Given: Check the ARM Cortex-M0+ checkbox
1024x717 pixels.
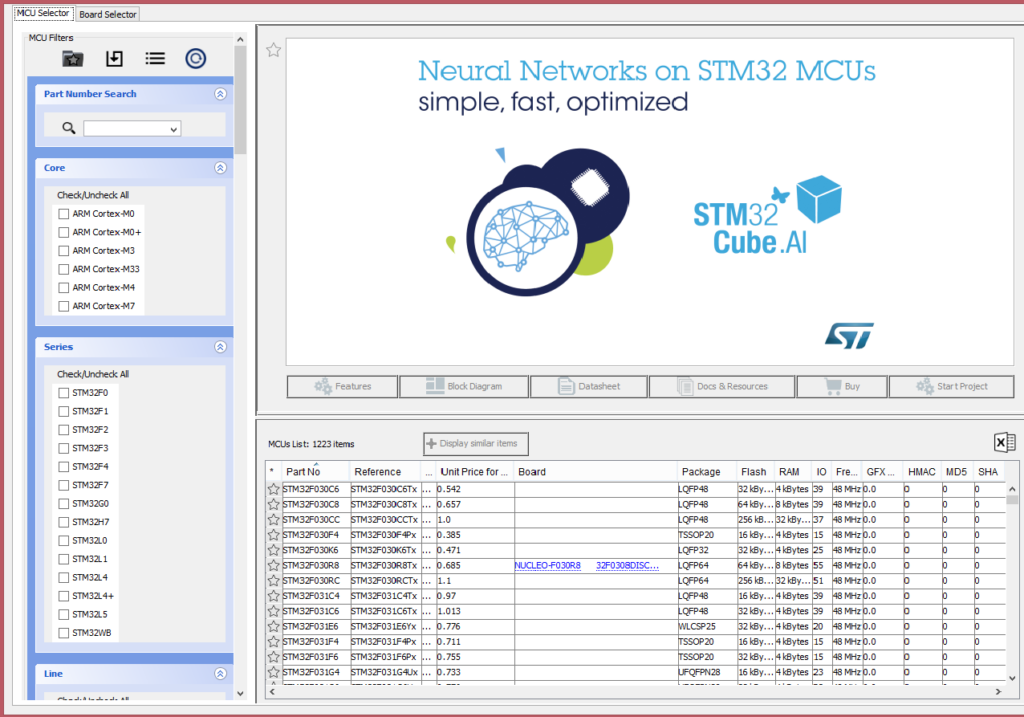Looking at the screenshot, I should click(x=63, y=232).
